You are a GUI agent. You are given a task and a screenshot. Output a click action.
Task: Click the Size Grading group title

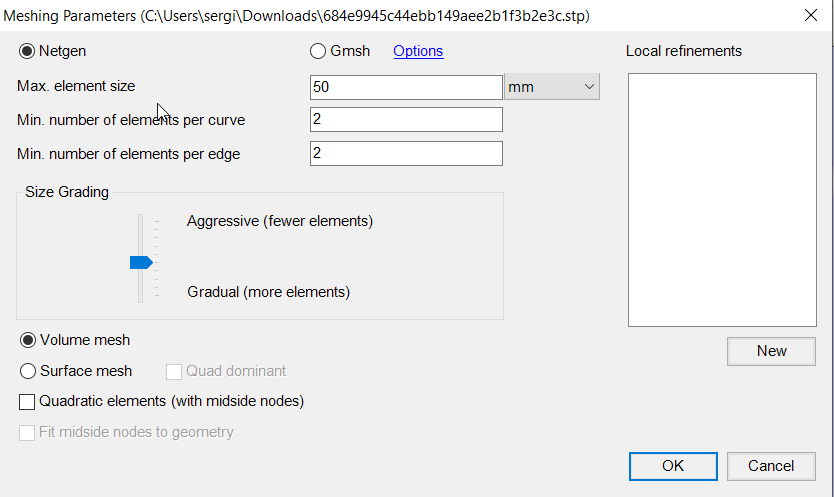pyautogui.click(x=67, y=192)
